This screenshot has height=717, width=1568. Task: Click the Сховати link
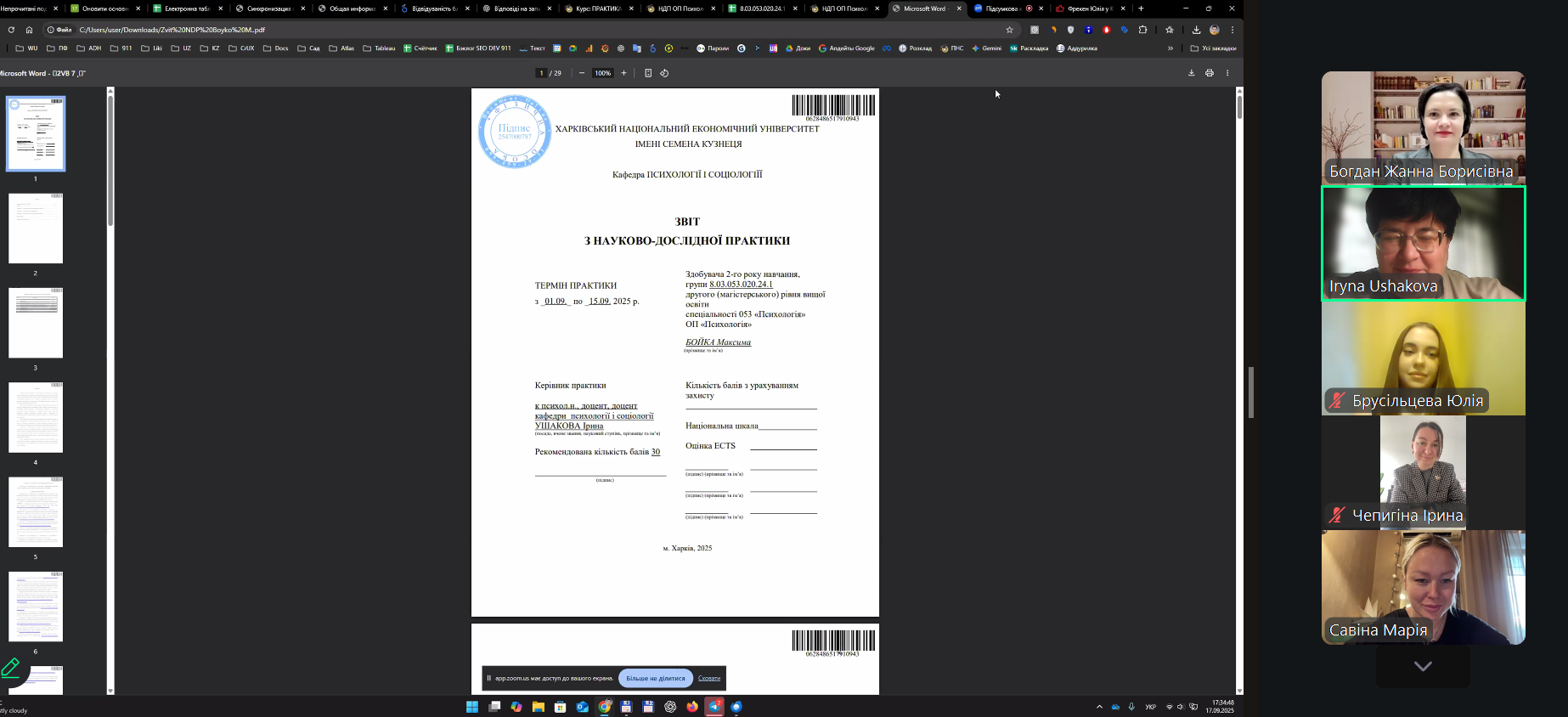pos(709,679)
